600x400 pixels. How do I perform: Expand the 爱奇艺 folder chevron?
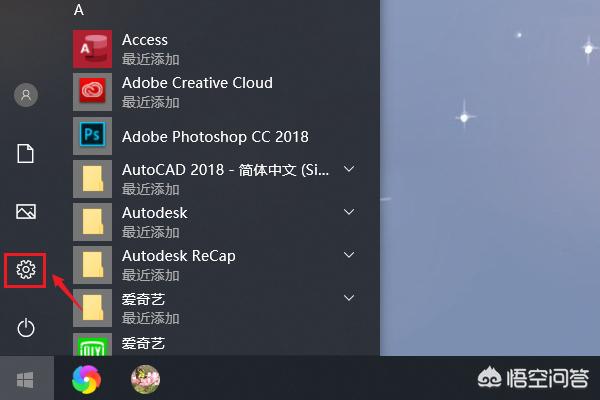[349, 298]
